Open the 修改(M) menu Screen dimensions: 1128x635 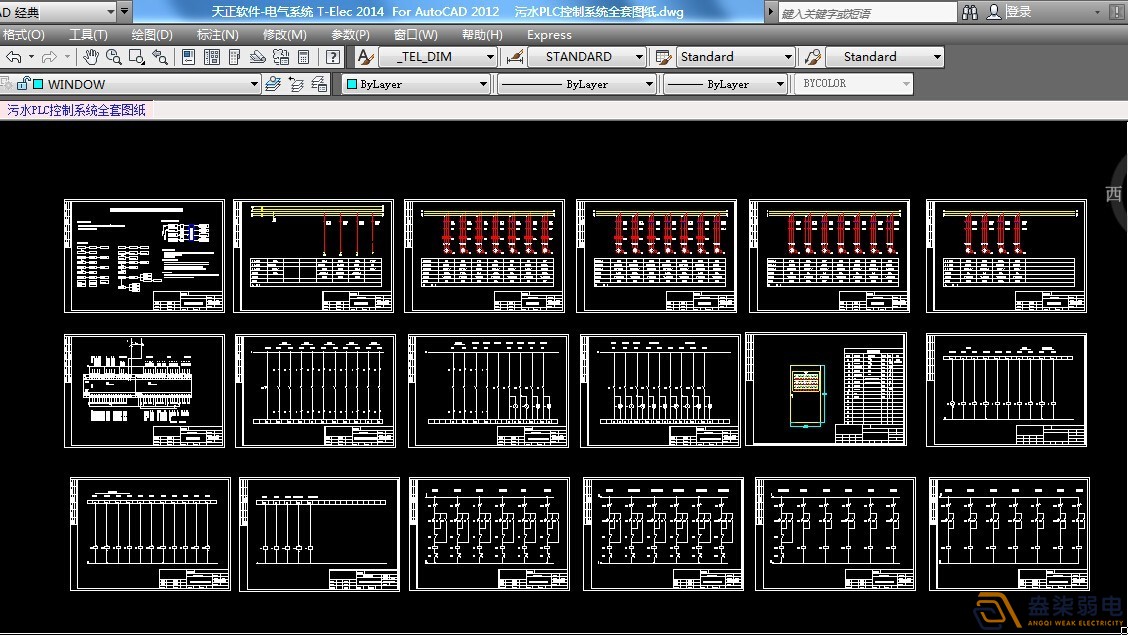pyautogui.click(x=284, y=34)
